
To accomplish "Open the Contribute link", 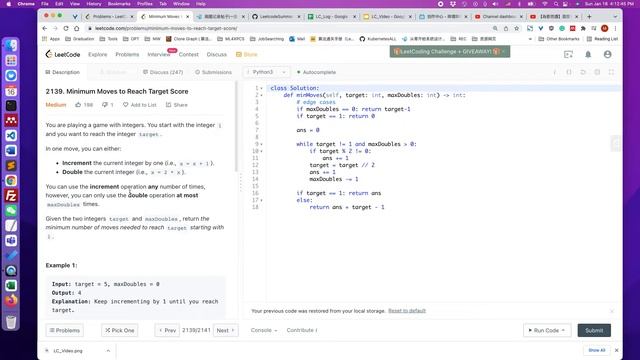I will 302,330.
